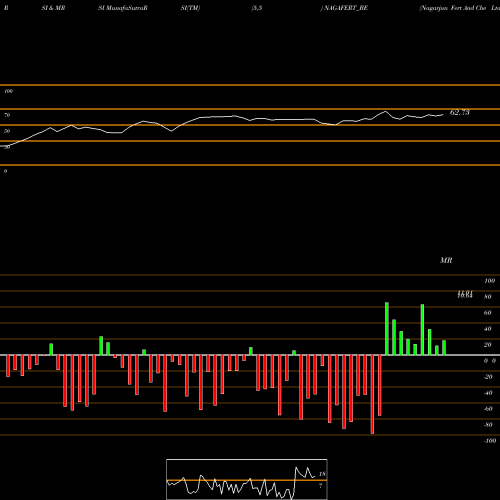
Task: Click the tallest green MR bar
Action: [387, 329]
